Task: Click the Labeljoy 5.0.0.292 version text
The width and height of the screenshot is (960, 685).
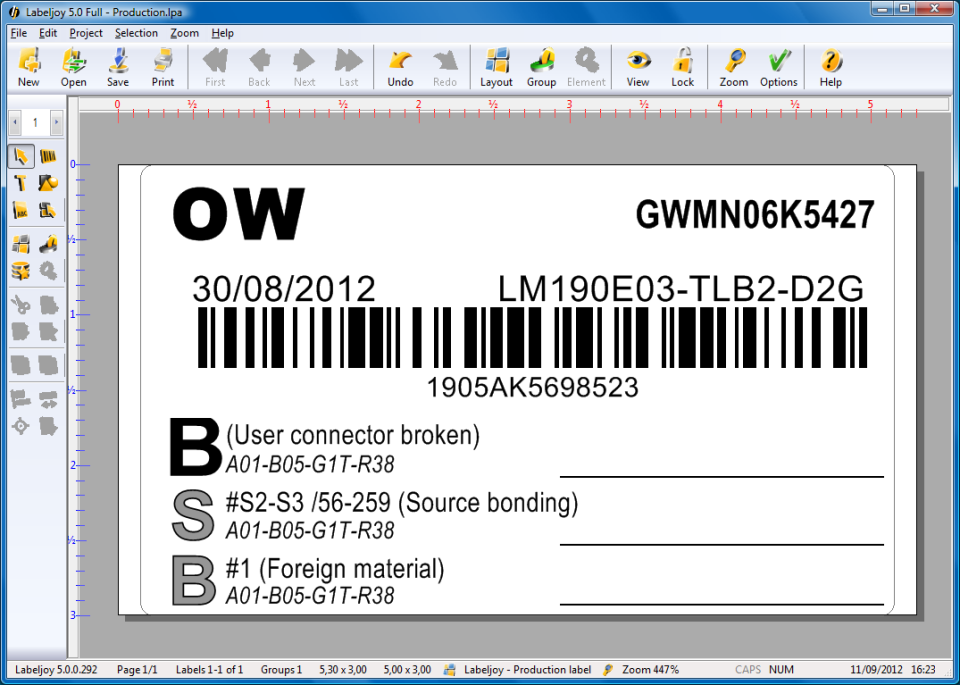Action: pyautogui.click(x=56, y=670)
